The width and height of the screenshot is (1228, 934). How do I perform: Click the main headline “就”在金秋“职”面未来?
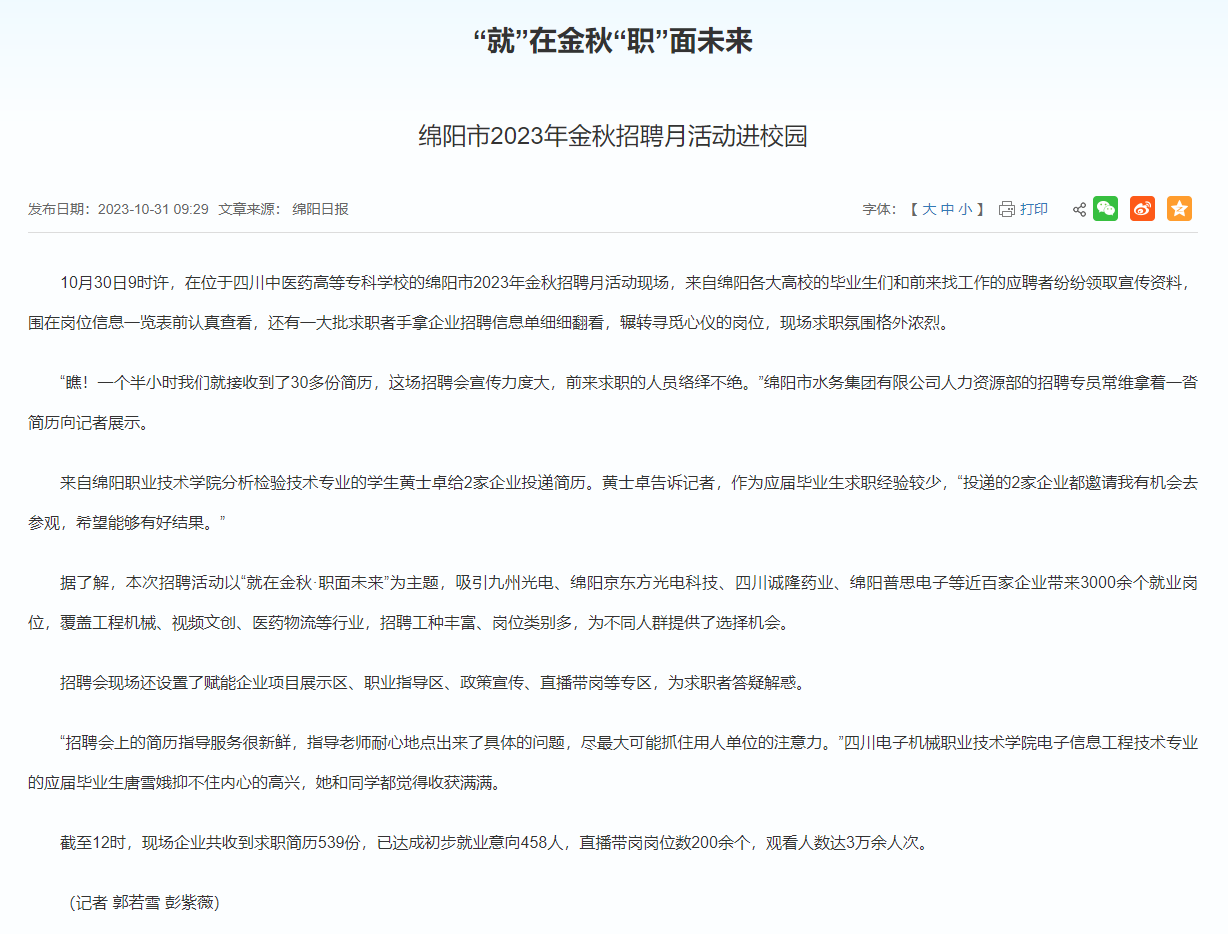[x=613, y=42]
